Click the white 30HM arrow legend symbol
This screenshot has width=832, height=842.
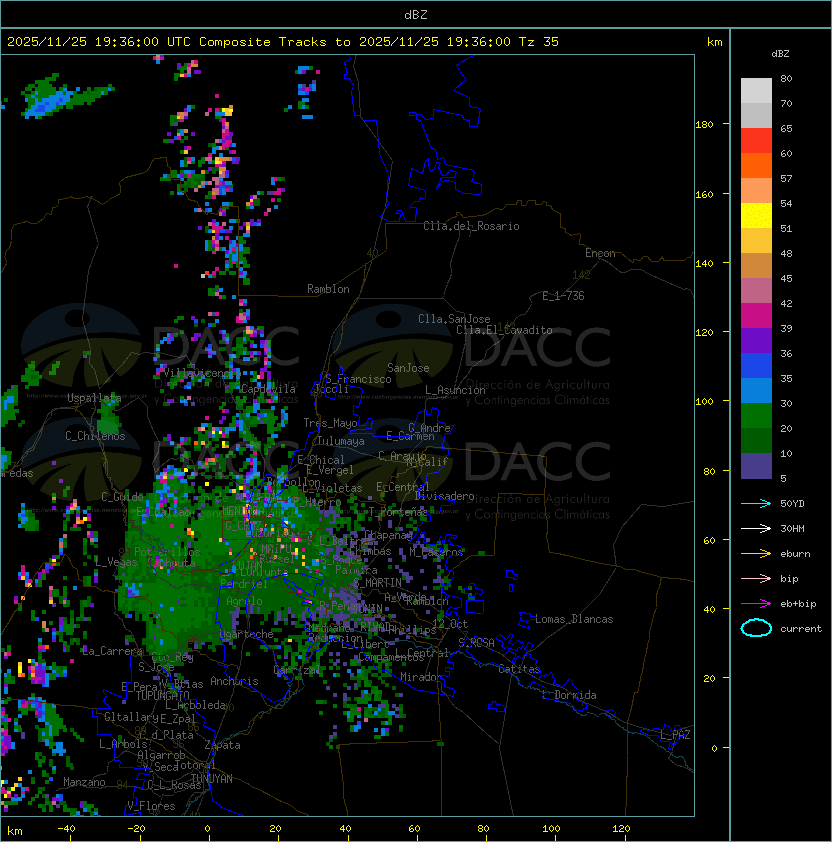(x=756, y=528)
